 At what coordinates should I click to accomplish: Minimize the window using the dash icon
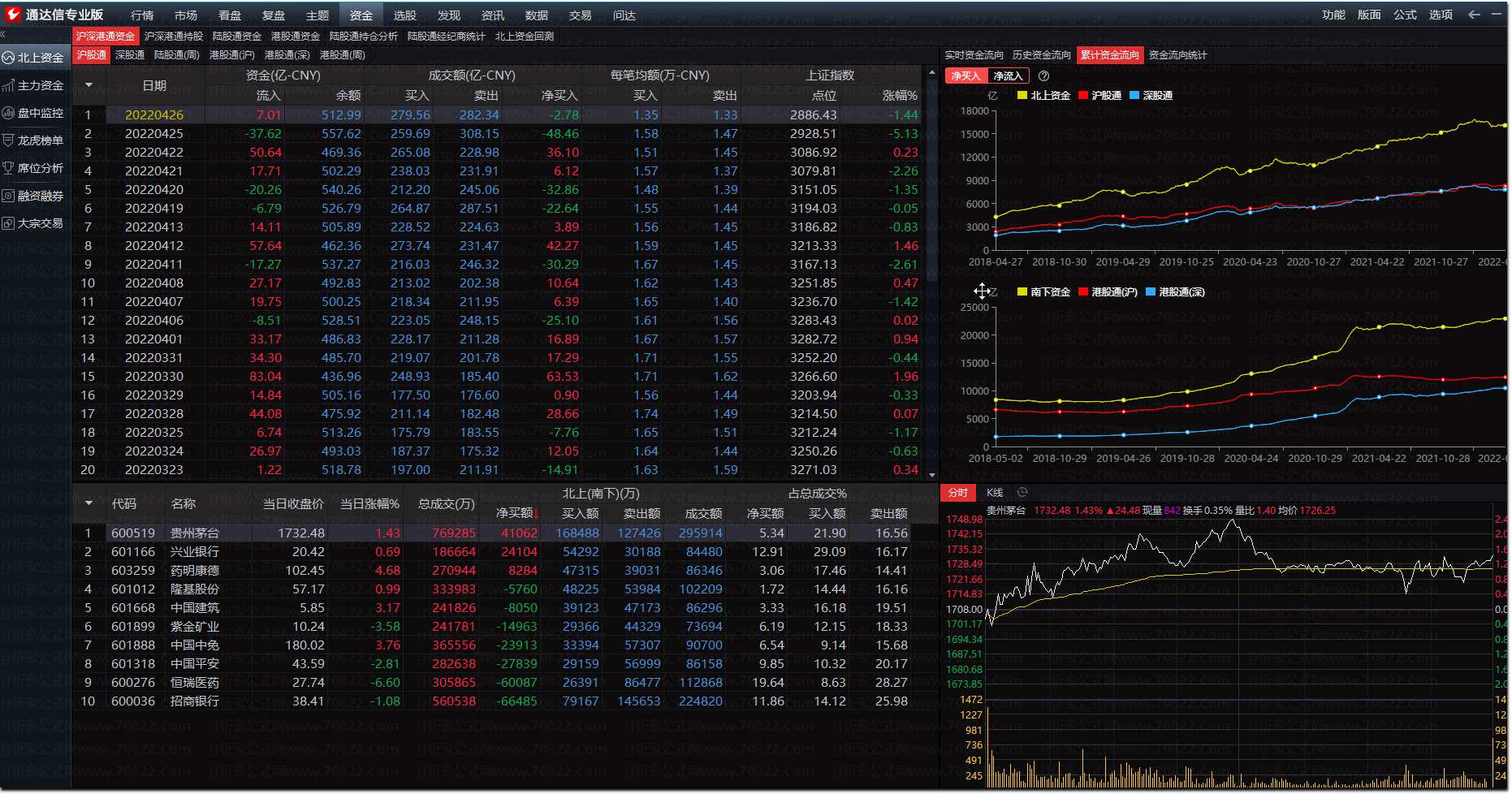(1497, 15)
